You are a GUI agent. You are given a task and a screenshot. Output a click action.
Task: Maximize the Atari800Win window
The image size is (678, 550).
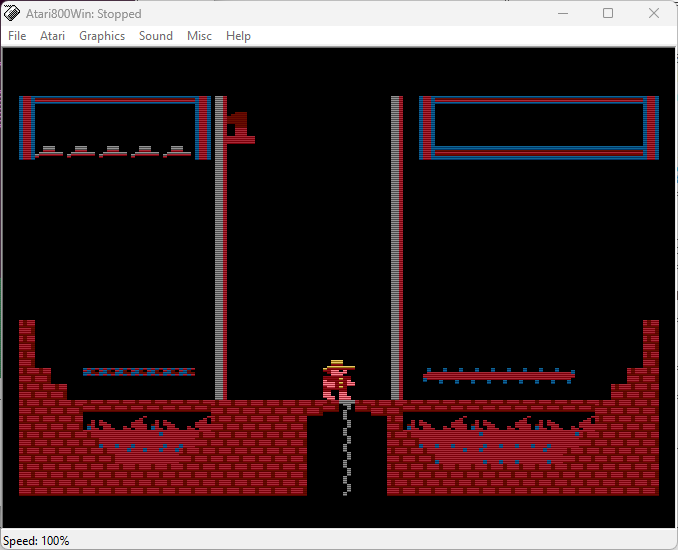click(608, 13)
